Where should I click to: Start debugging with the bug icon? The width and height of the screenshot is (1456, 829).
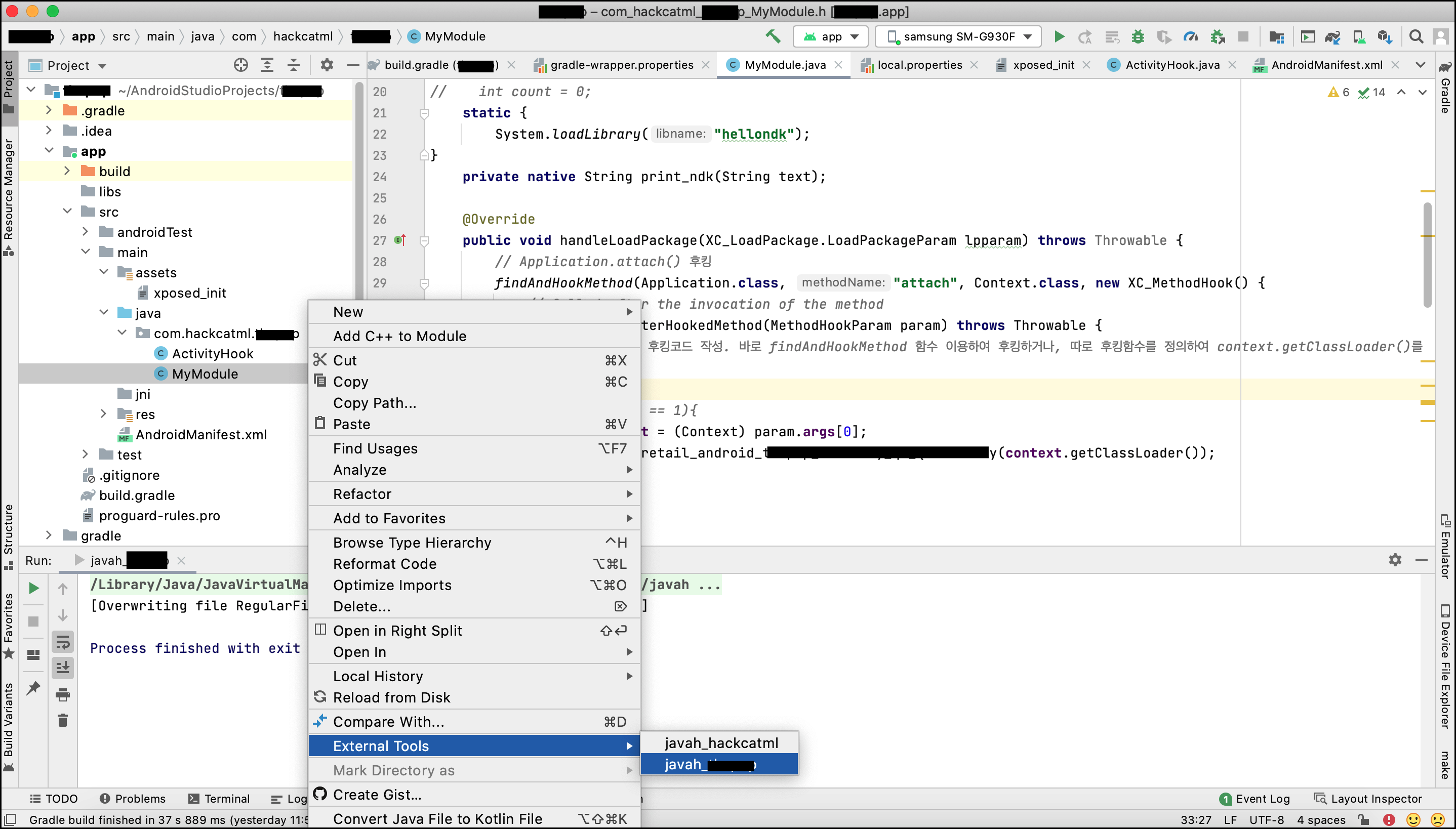1137,36
